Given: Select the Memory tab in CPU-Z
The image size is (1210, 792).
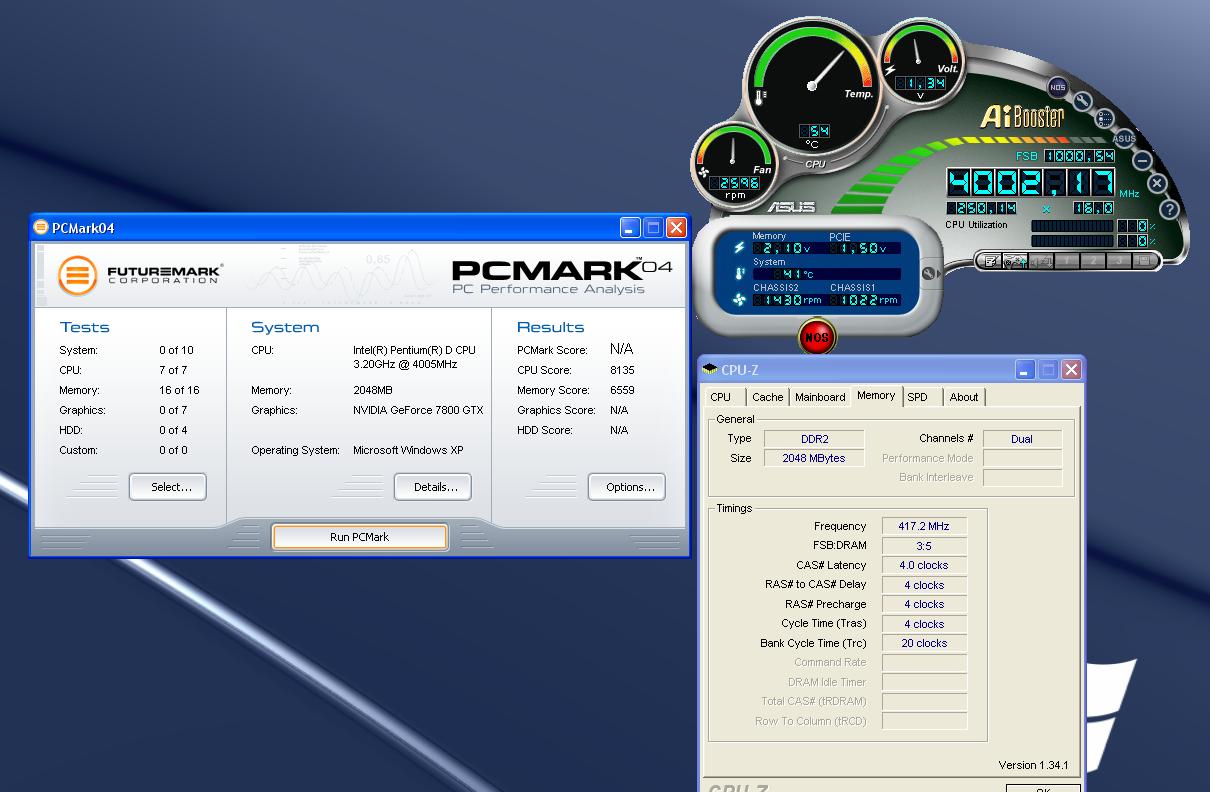Looking at the screenshot, I should pos(876,396).
